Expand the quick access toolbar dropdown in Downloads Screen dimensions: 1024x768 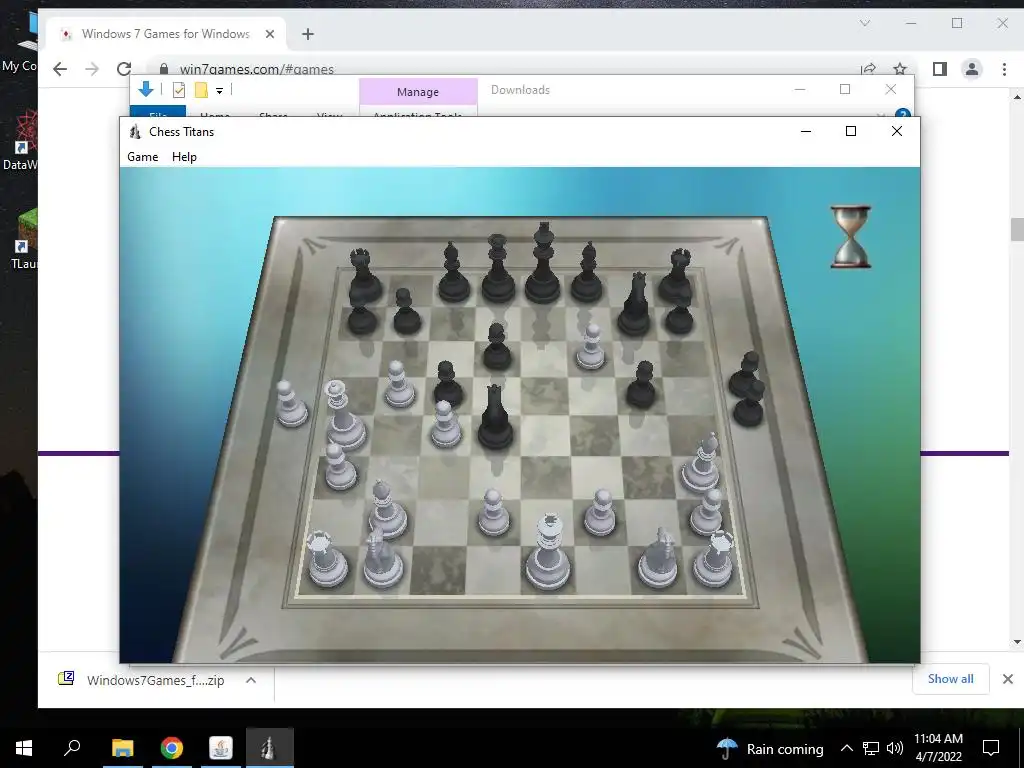pos(219,91)
